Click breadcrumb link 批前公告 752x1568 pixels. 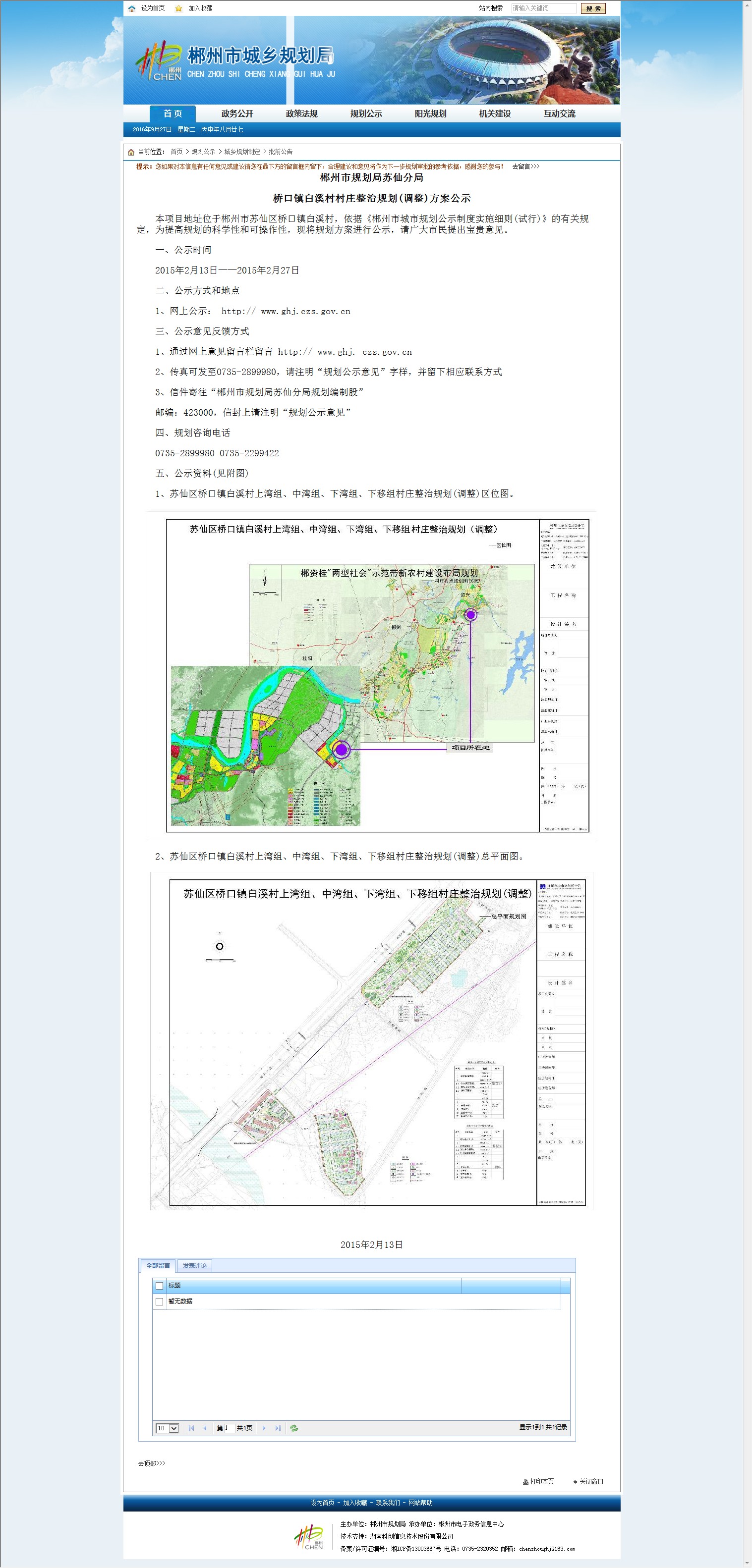point(281,152)
